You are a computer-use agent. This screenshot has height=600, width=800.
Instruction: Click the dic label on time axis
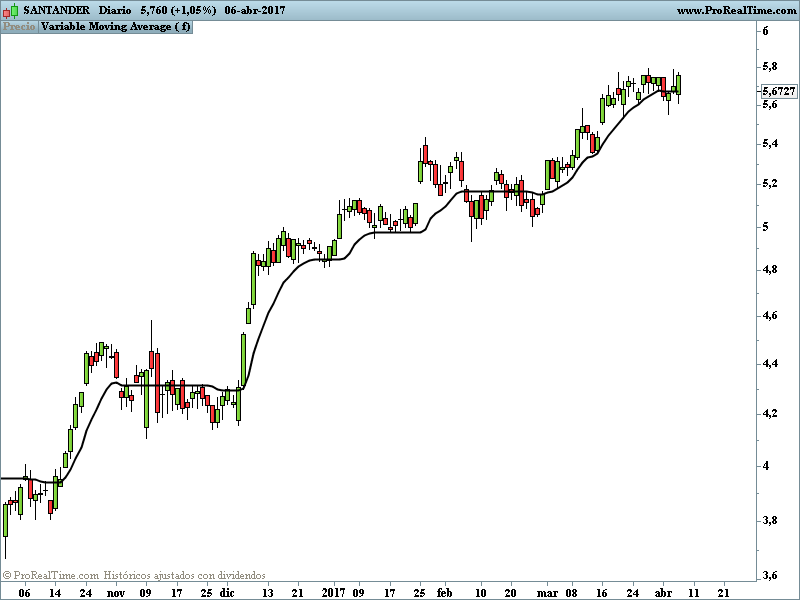[227, 593]
